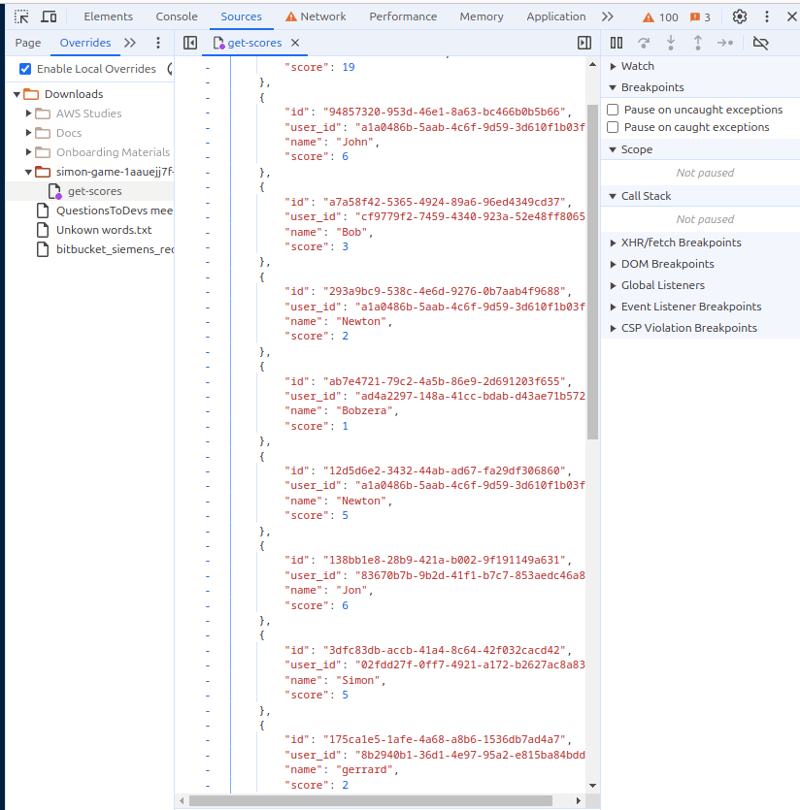Expand Global Listeners section

[x=613, y=285]
